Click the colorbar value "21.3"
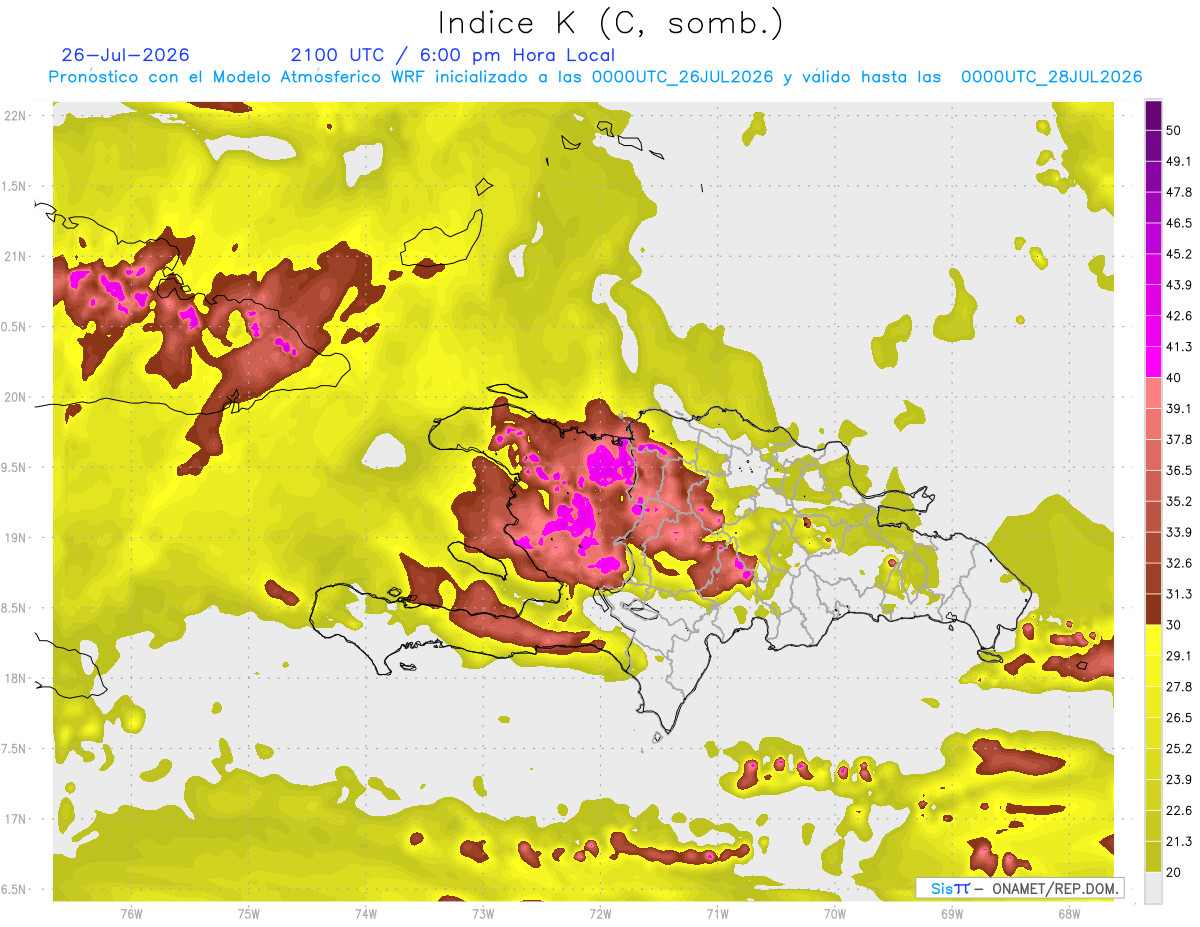The width and height of the screenshot is (1200, 927). pos(1179,841)
